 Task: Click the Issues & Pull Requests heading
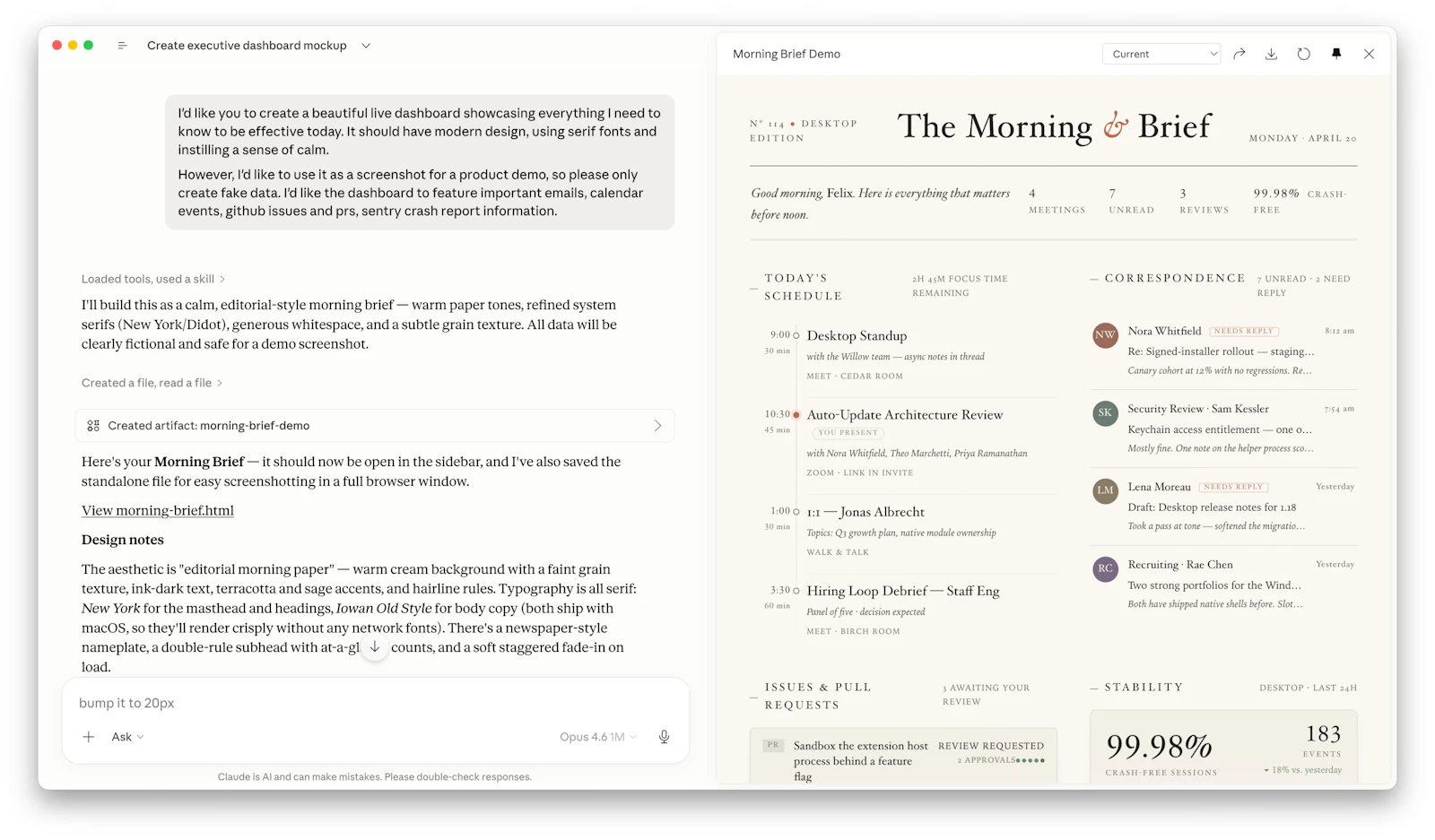tap(818, 696)
